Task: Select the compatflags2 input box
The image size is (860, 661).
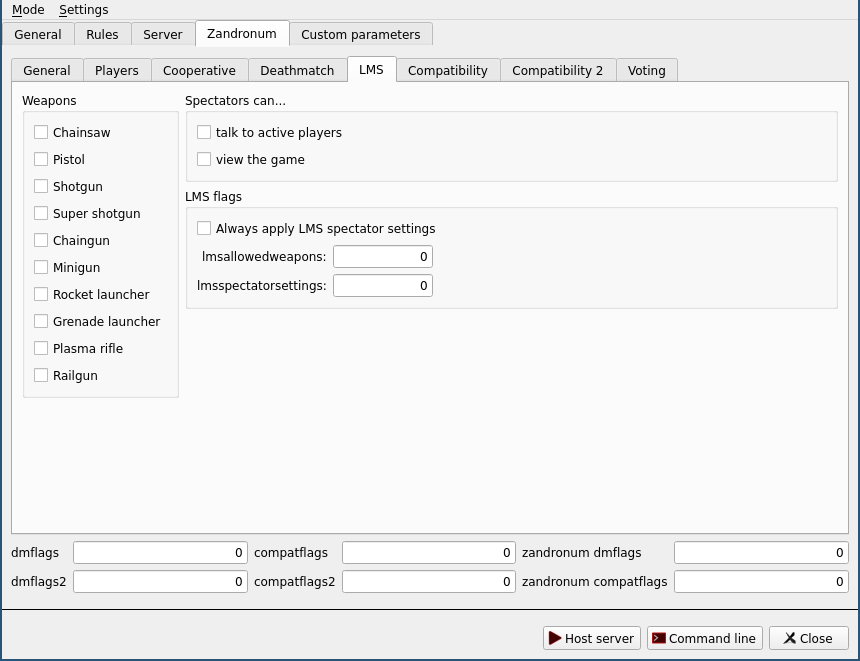Action: tap(428, 582)
